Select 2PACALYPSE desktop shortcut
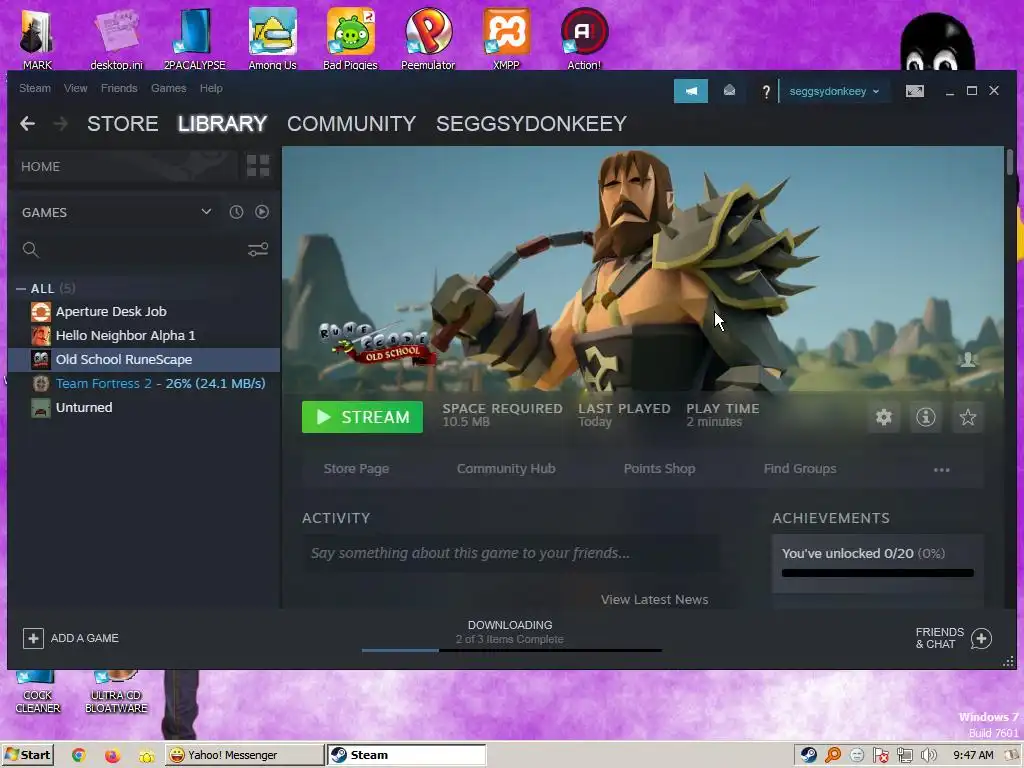The height and width of the screenshot is (768, 1024). (x=195, y=38)
